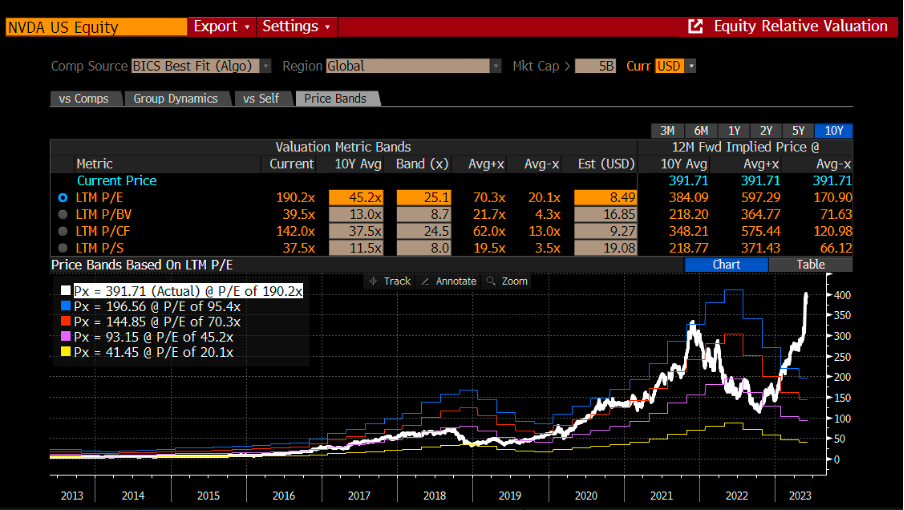Edit the LTM P/CF Band 24.5 field
This screenshot has height=510, width=904.
[x=424, y=231]
